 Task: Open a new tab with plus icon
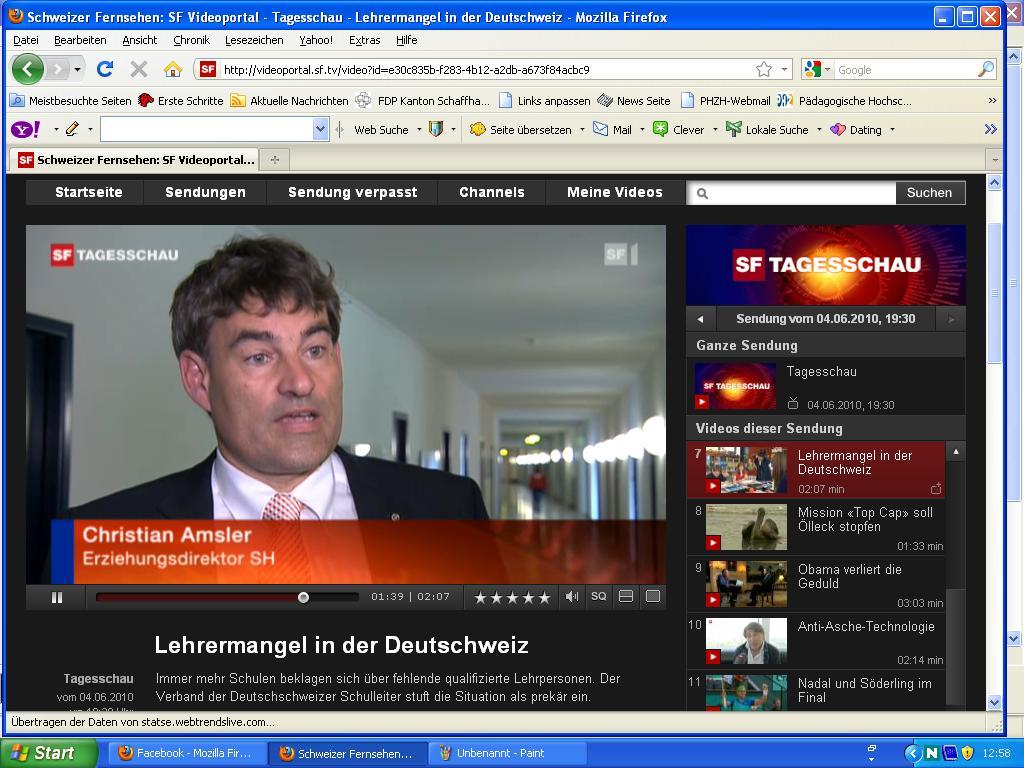click(274, 159)
